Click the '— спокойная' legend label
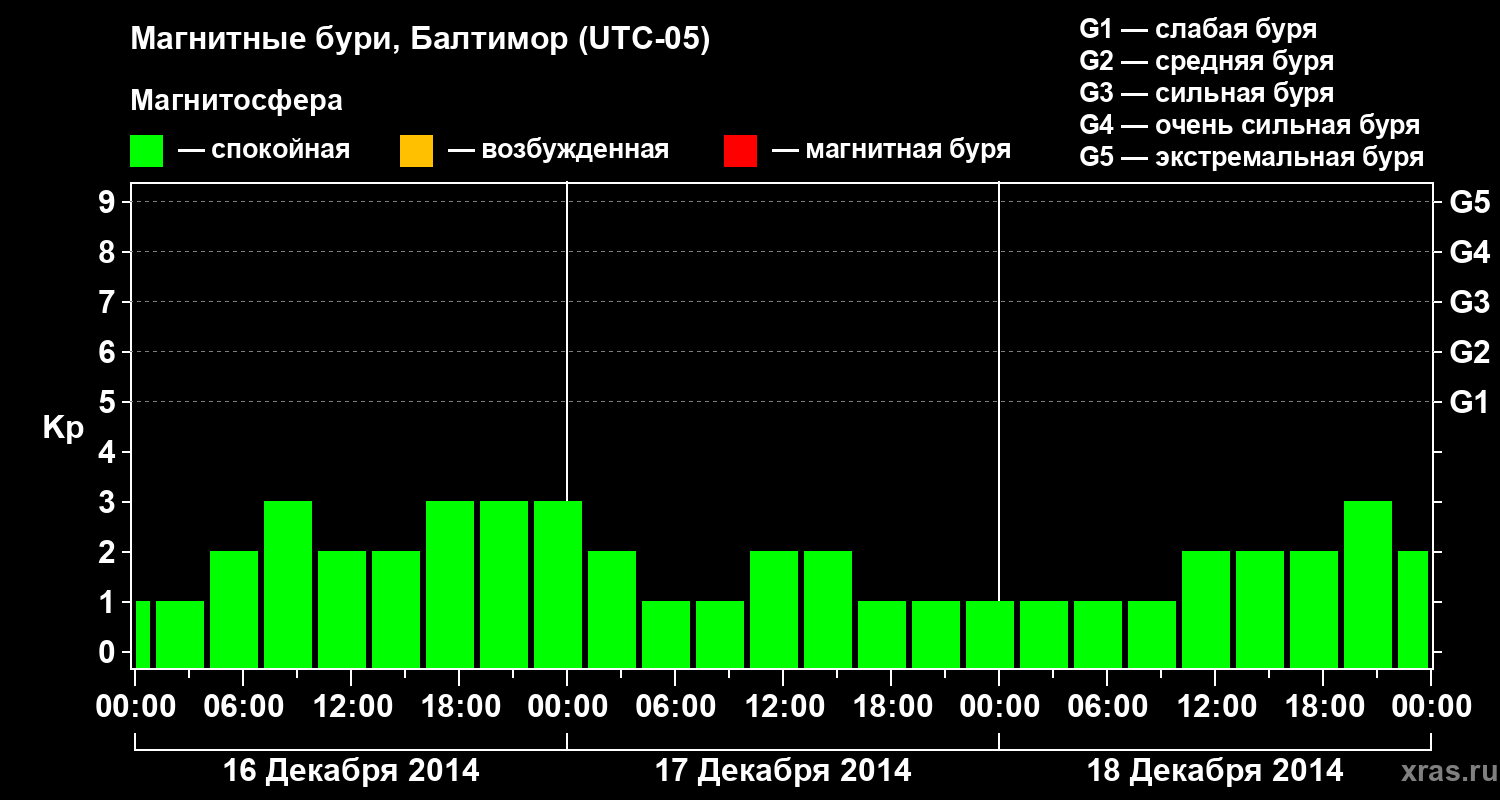The height and width of the screenshot is (800, 1500). pos(264,150)
